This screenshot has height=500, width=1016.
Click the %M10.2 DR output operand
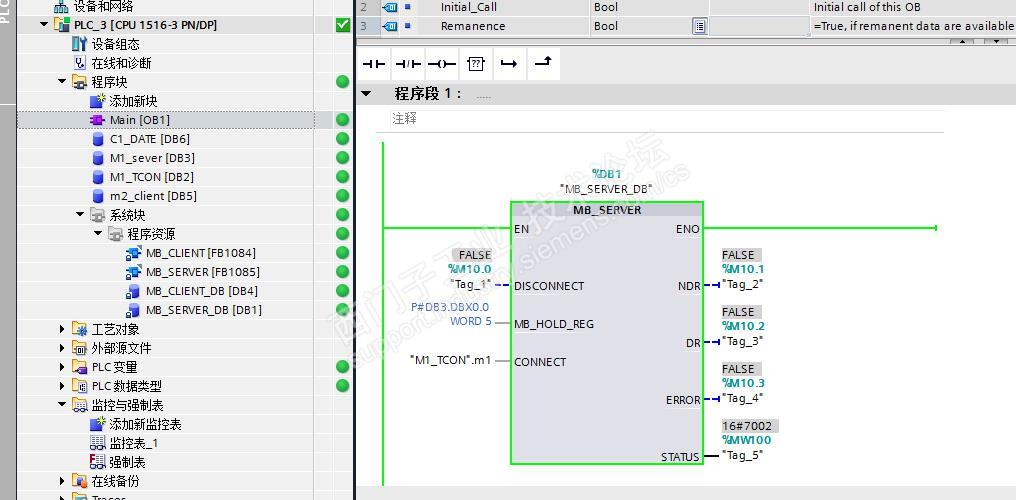click(743, 326)
